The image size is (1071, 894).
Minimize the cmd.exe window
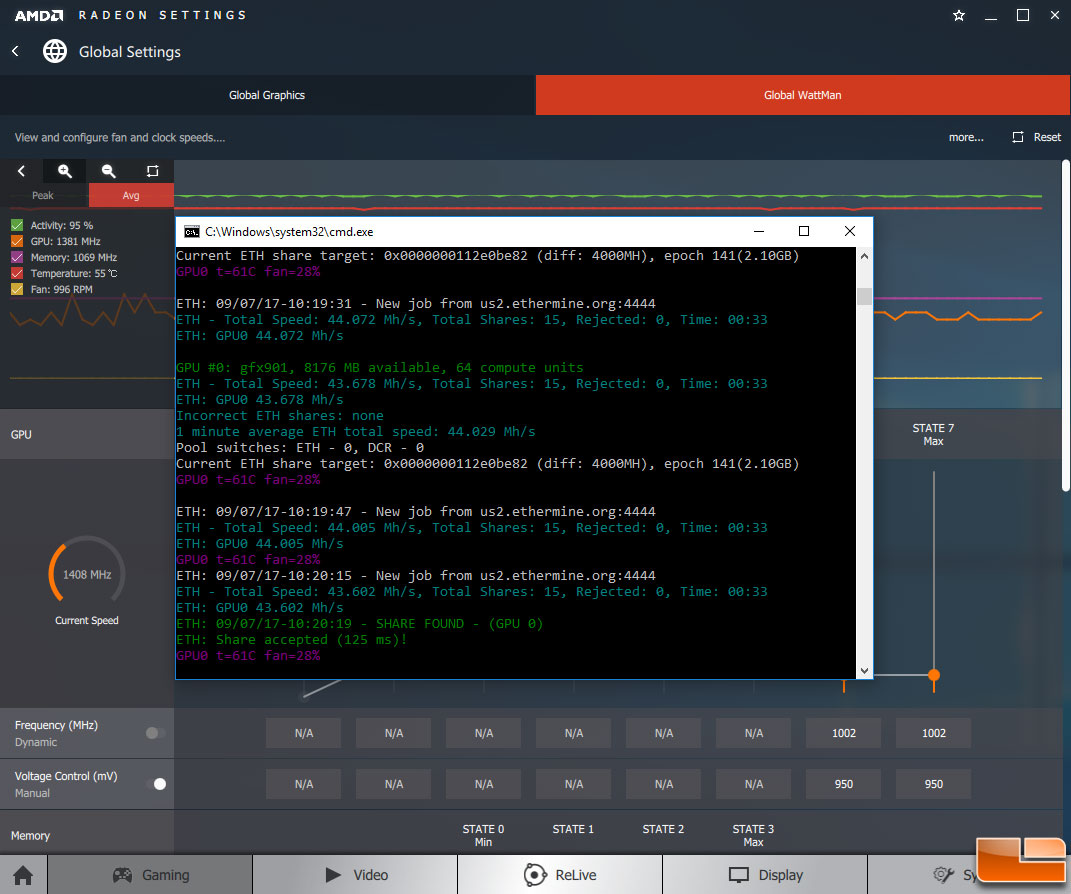[x=758, y=231]
